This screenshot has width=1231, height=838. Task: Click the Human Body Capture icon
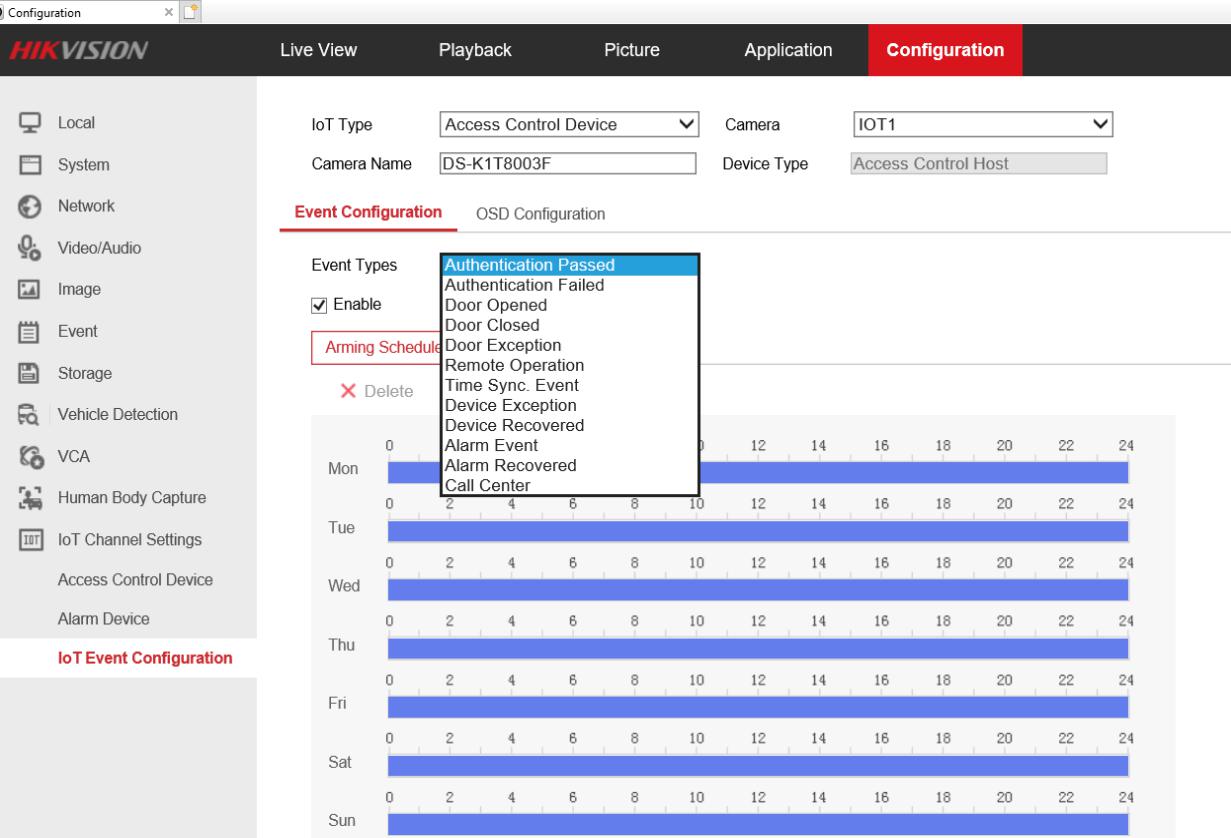coord(30,498)
